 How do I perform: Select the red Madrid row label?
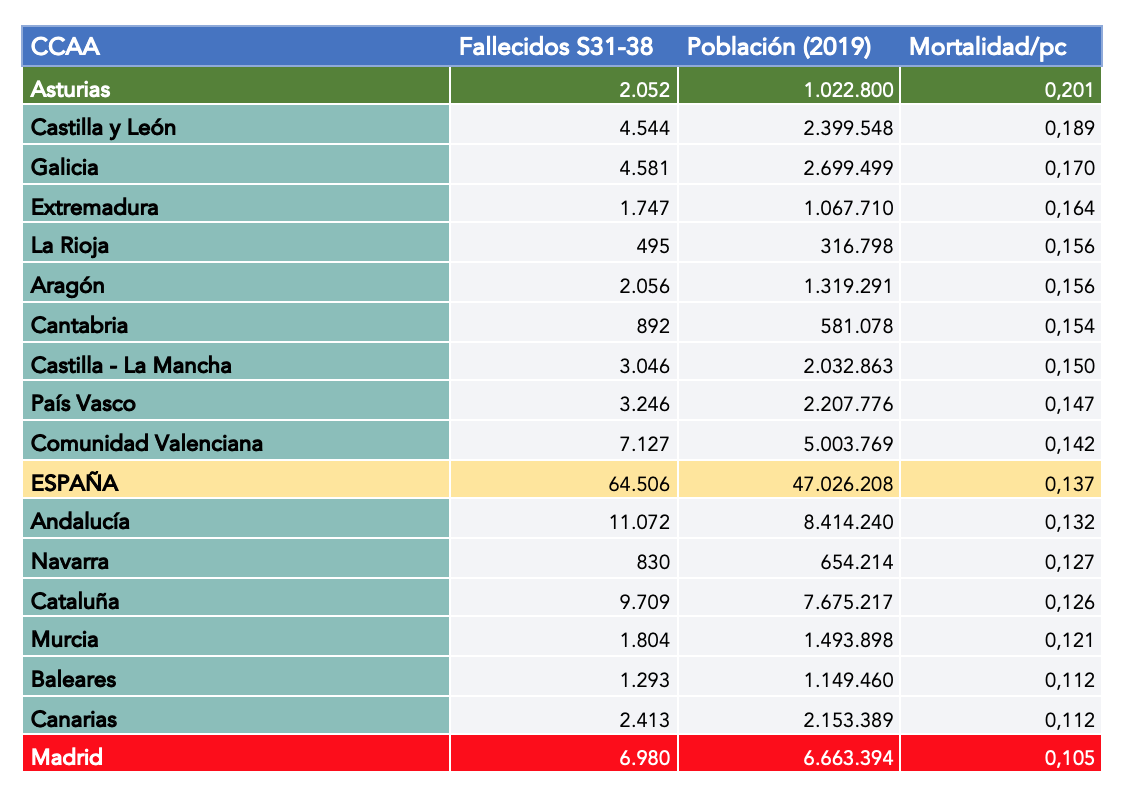pos(67,758)
